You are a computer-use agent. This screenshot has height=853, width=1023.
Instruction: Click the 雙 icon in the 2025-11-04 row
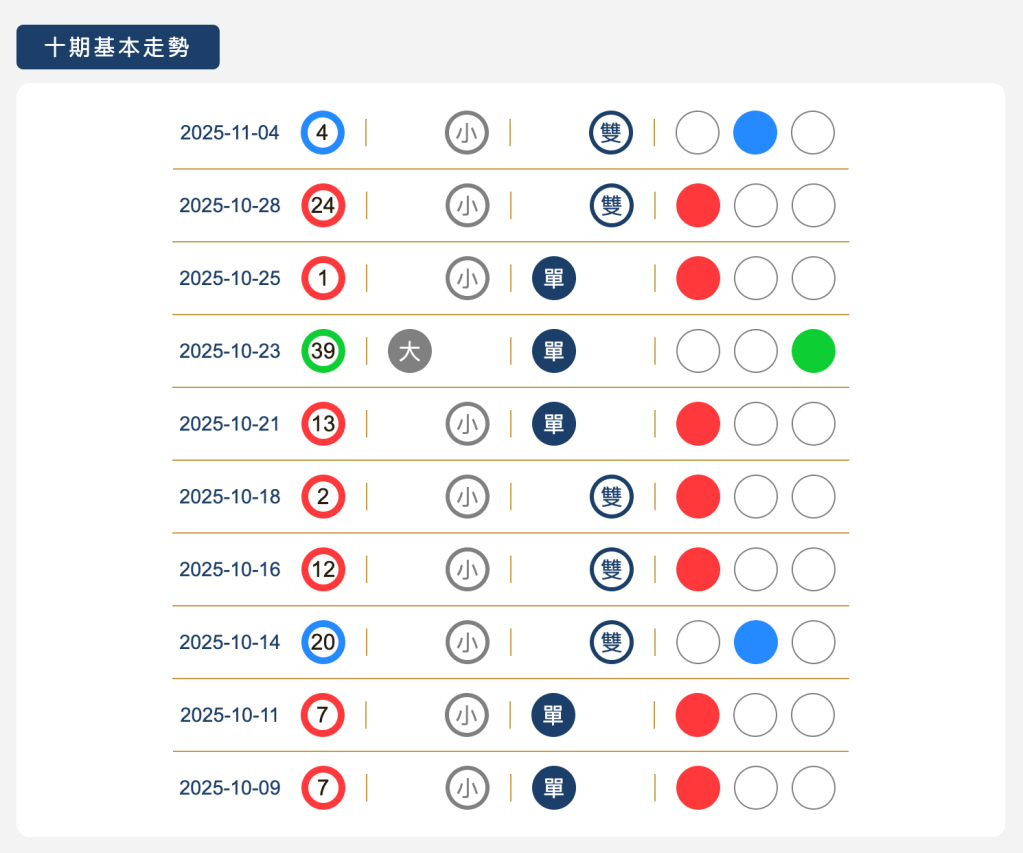pyautogui.click(x=610, y=133)
